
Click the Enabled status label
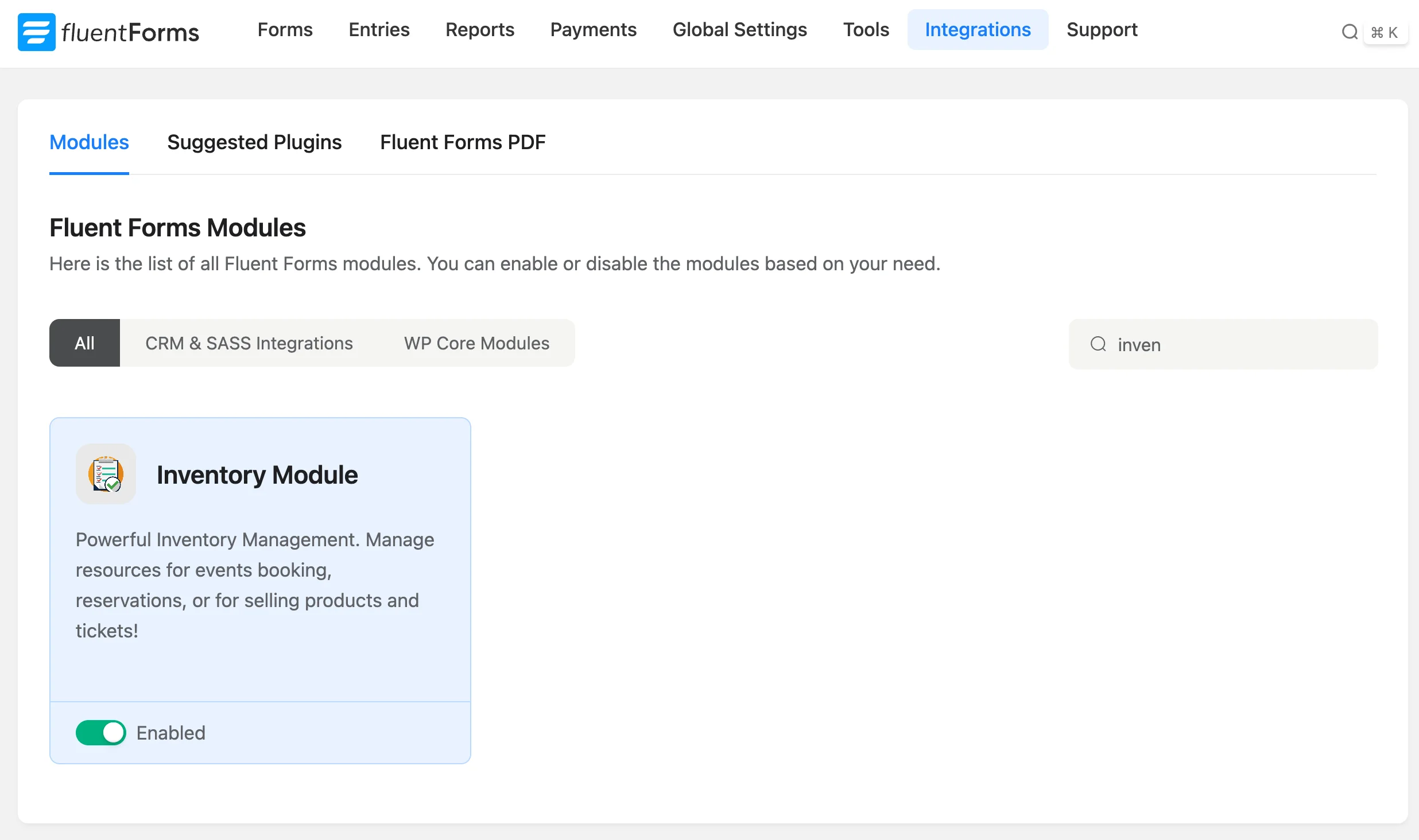coord(171,733)
